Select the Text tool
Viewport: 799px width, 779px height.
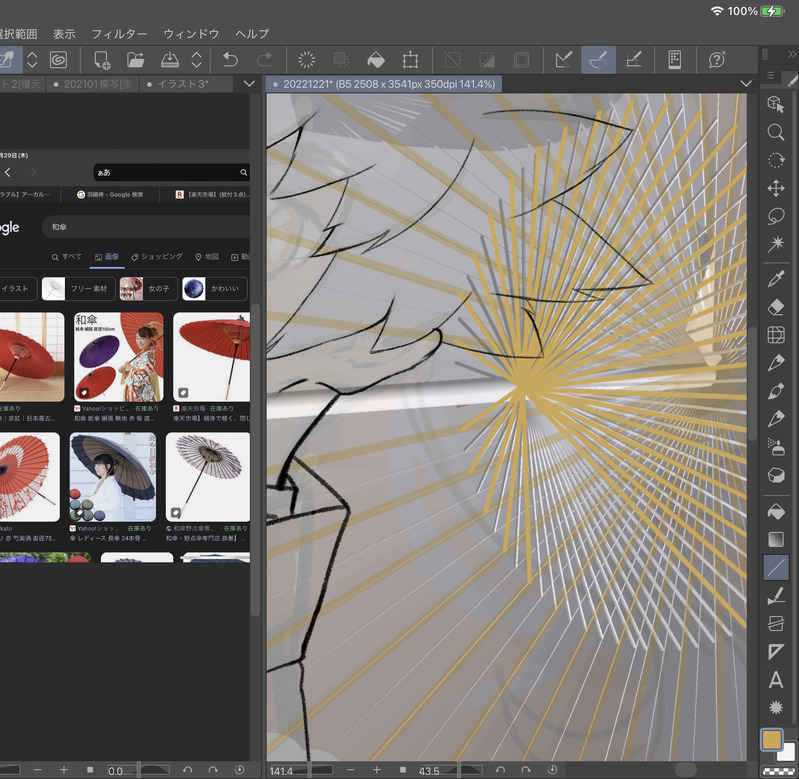[776, 680]
